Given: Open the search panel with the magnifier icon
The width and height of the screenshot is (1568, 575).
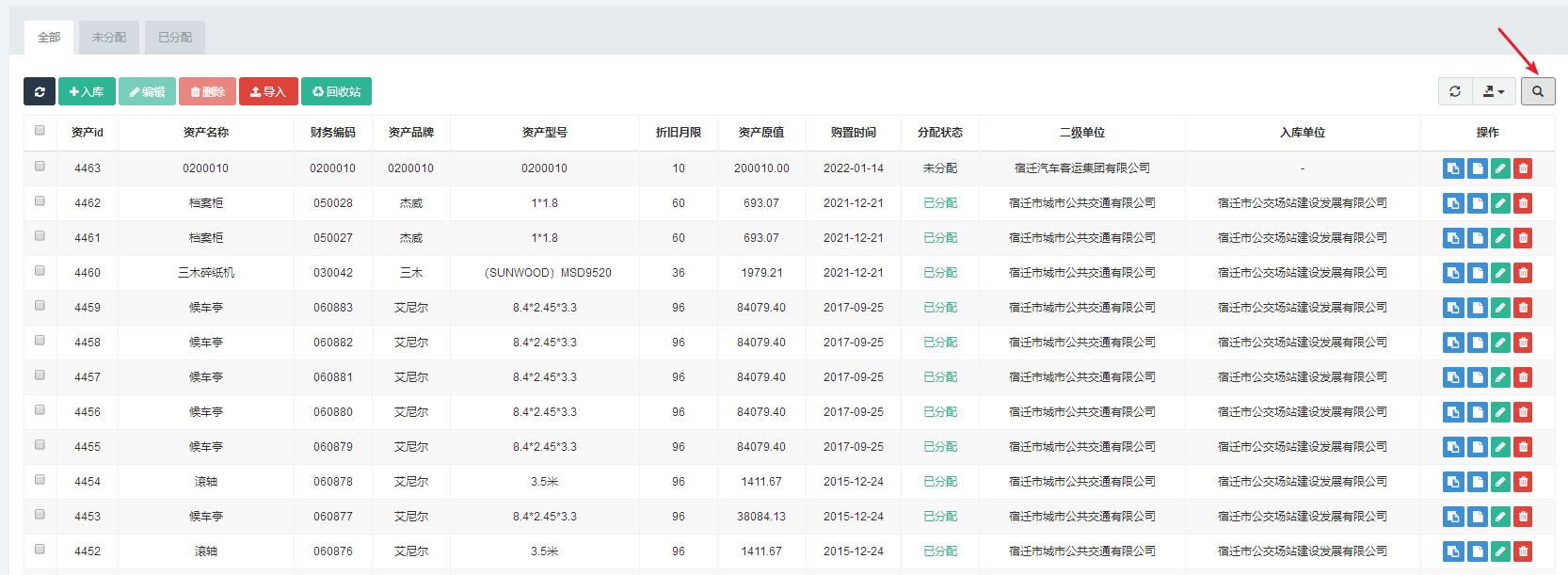Looking at the screenshot, I should 1538,91.
